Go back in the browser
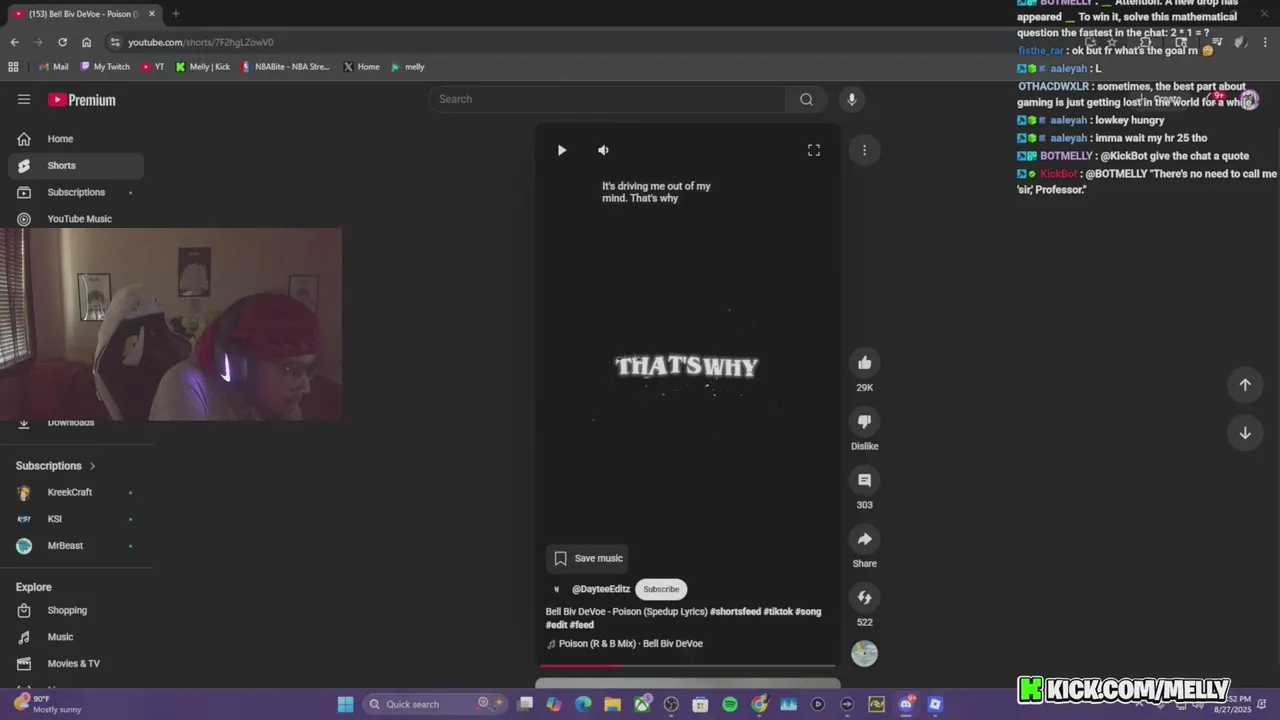This screenshot has height=720, width=1280. (x=14, y=42)
